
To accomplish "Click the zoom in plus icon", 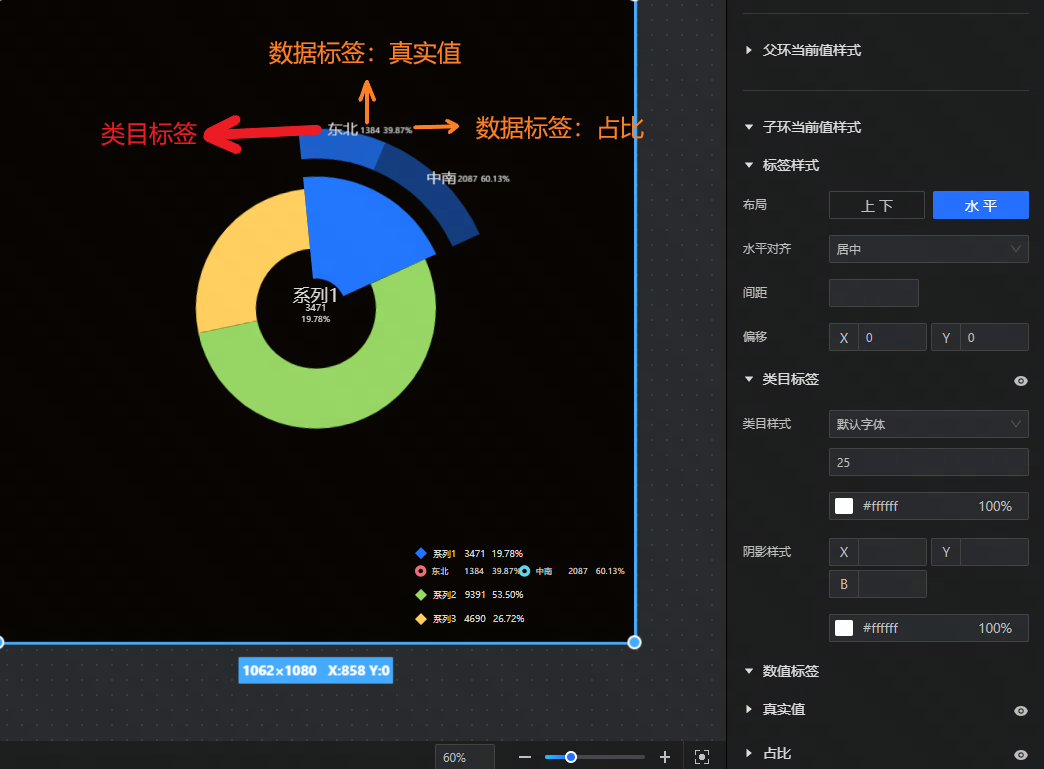I will (x=665, y=757).
